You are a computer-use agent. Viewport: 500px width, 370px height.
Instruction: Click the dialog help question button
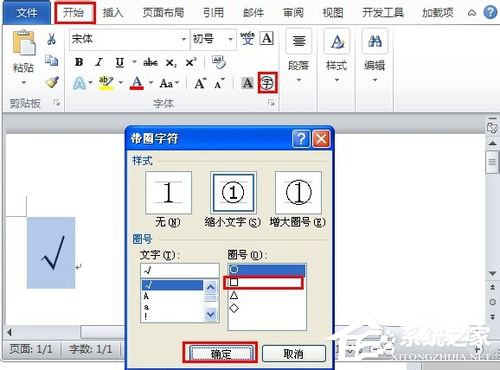coord(301,138)
